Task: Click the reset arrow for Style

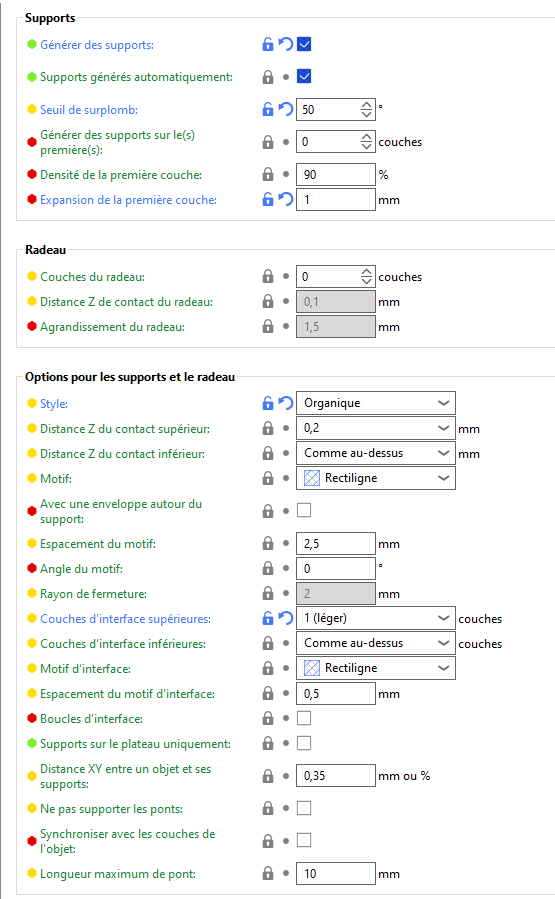Action: (x=286, y=403)
